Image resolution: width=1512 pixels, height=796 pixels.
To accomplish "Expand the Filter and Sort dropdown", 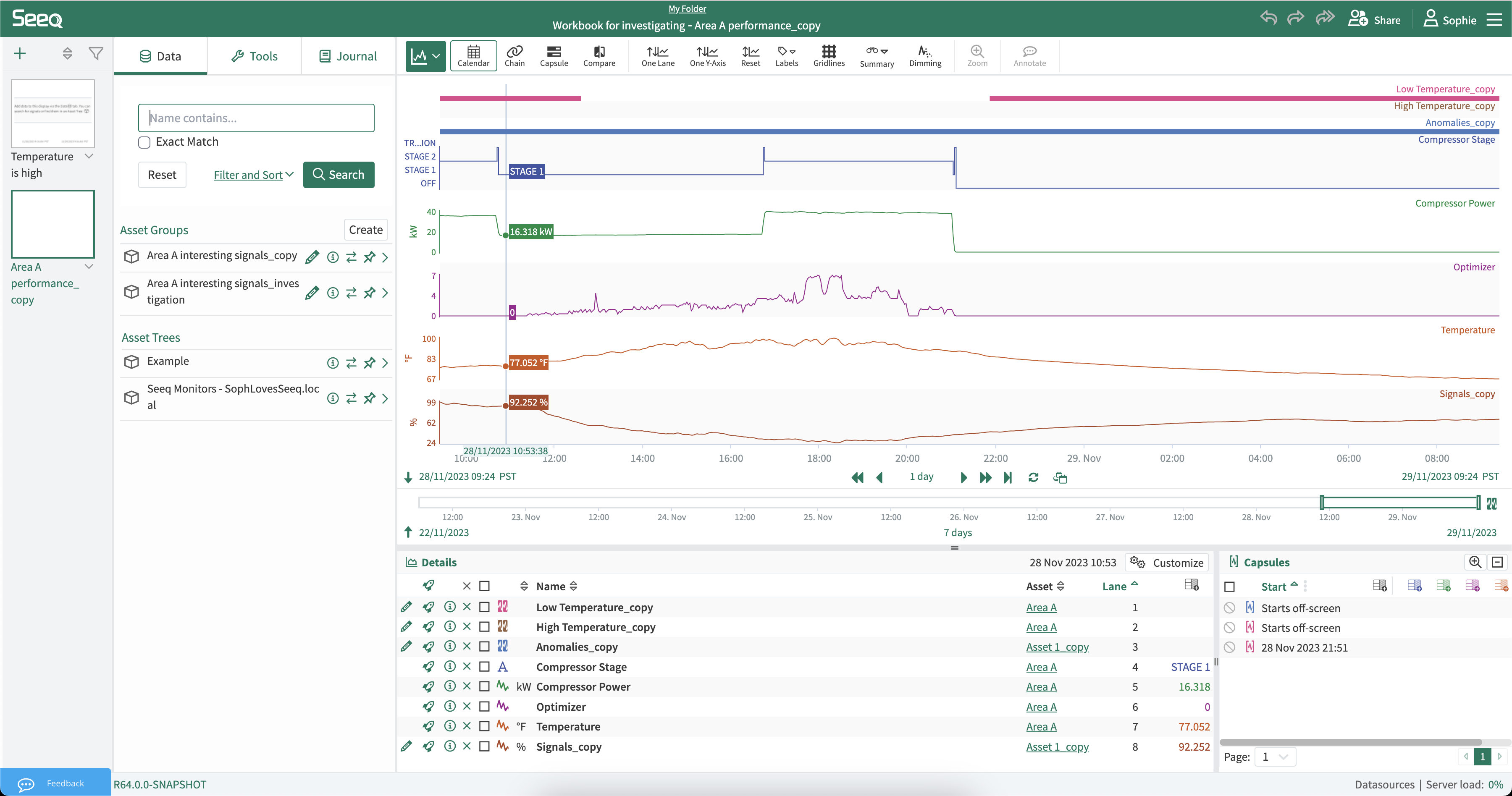I will (254, 175).
